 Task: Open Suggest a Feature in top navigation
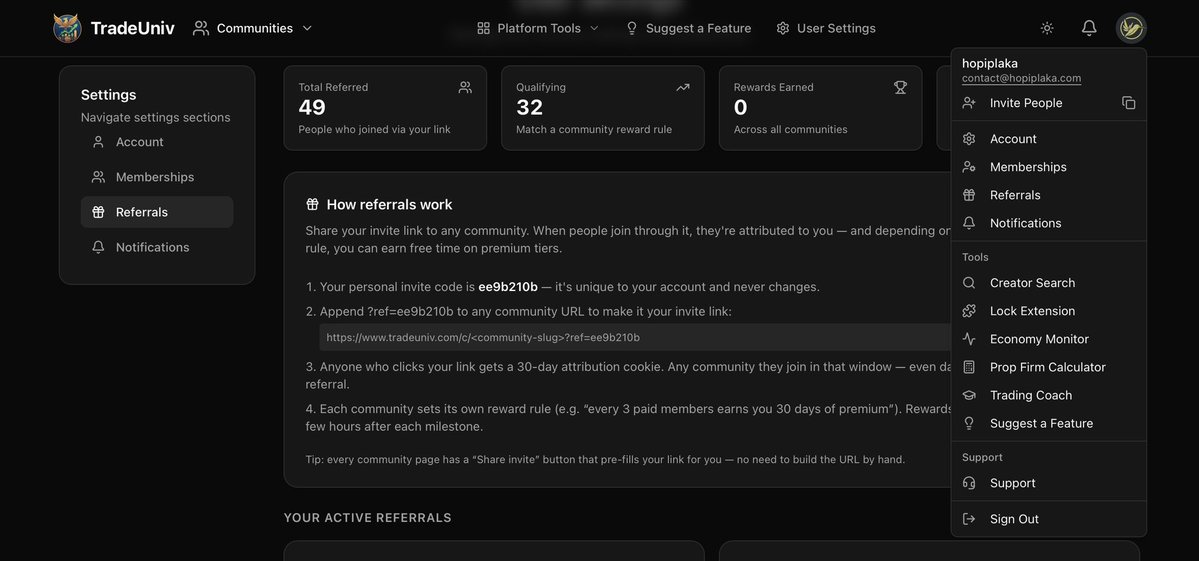click(x=688, y=28)
